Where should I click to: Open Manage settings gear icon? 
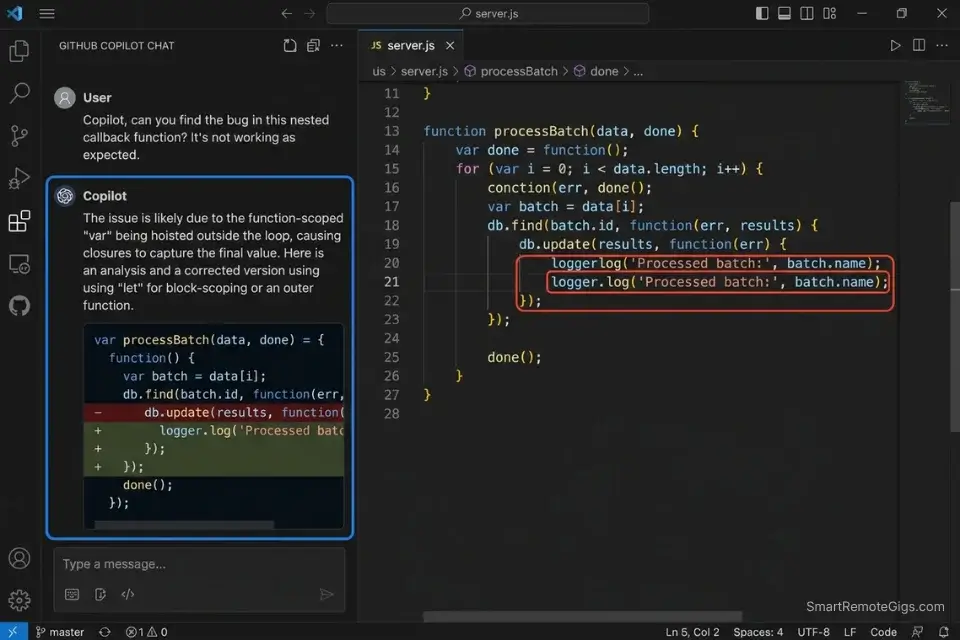[x=19, y=600]
